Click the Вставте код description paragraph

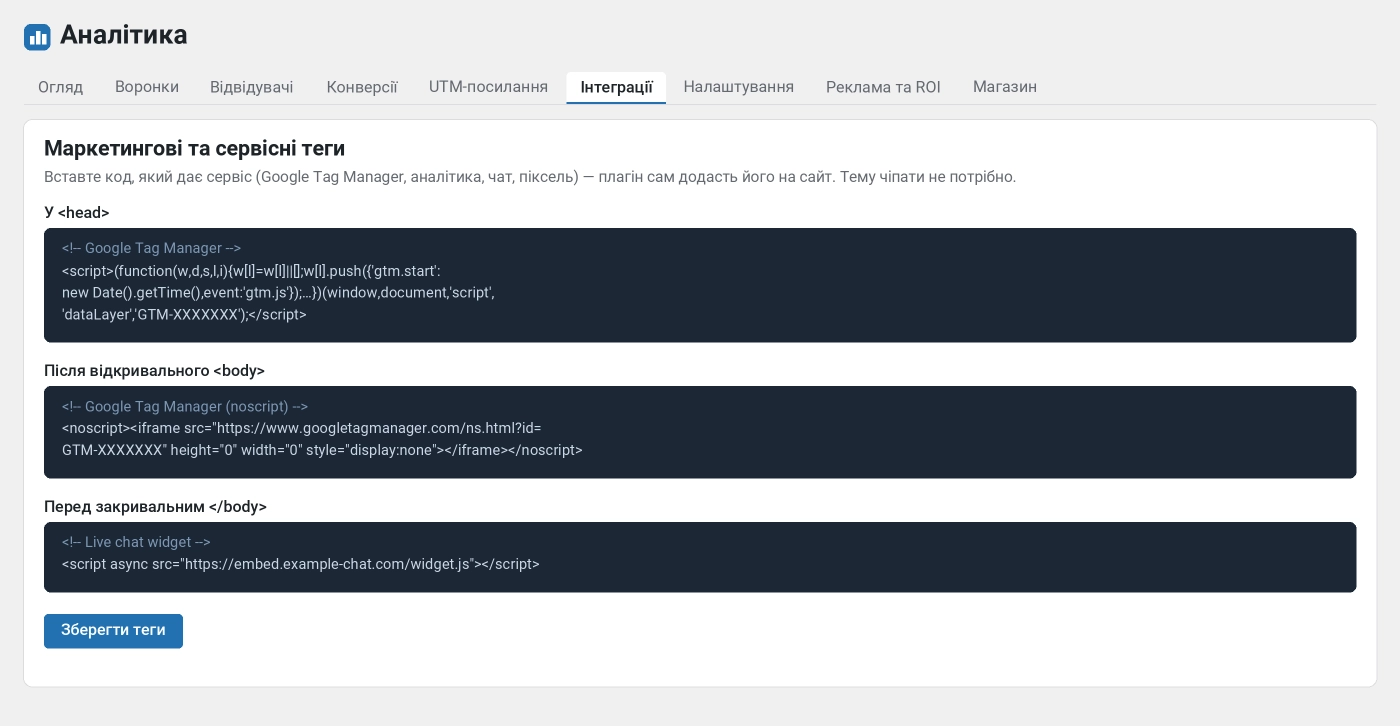(530, 177)
